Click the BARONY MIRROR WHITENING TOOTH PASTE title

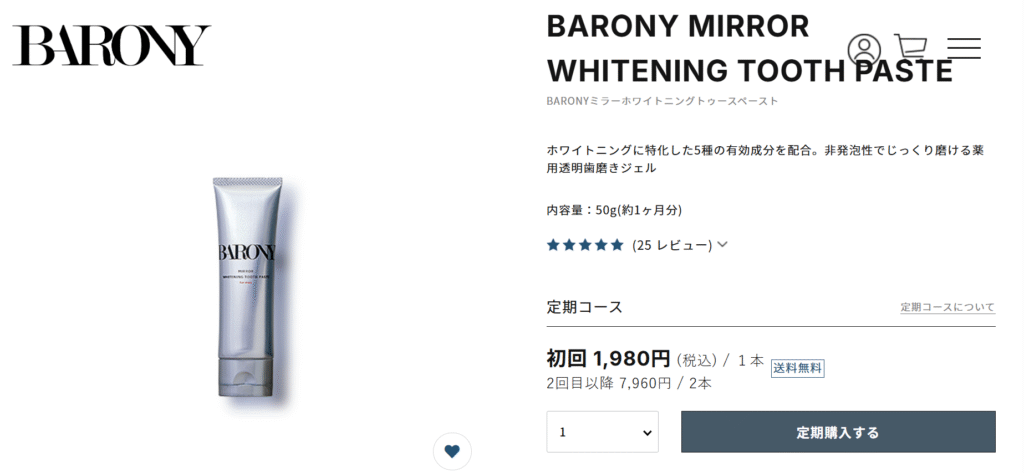(749, 48)
